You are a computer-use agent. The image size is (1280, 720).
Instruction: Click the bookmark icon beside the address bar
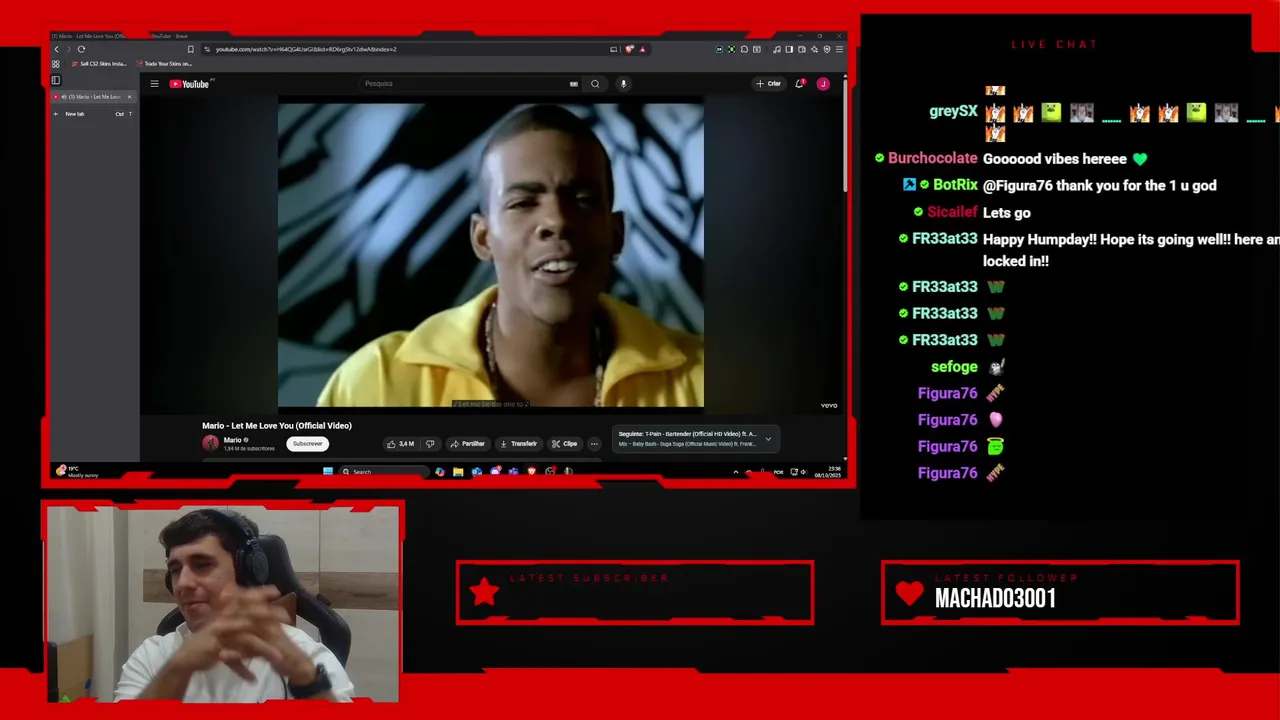click(190, 49)
